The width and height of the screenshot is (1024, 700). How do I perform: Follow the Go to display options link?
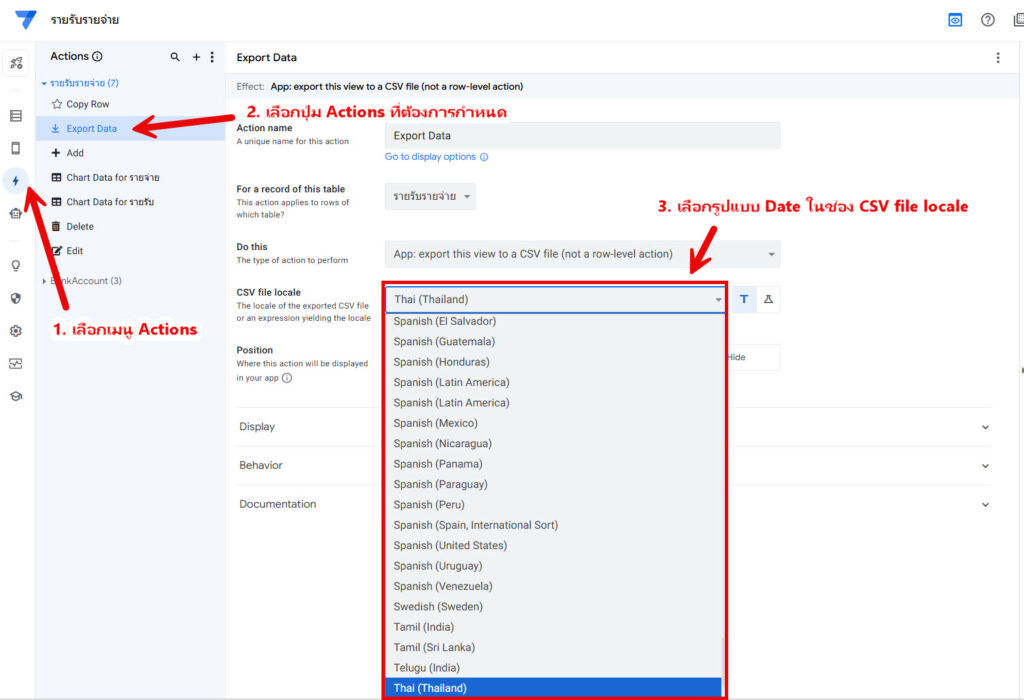[430, 157]
